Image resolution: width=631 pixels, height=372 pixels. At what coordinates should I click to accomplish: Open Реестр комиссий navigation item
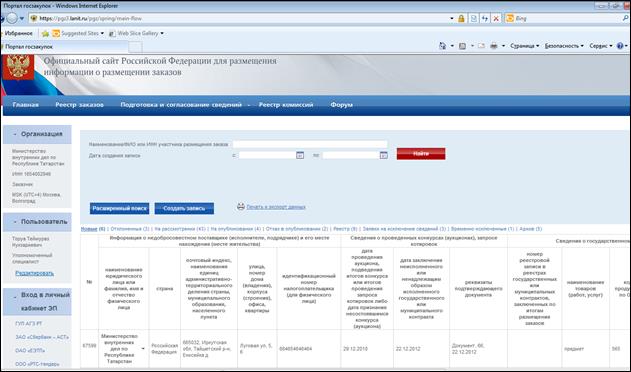pyautogui.click(x=286, y=105)
